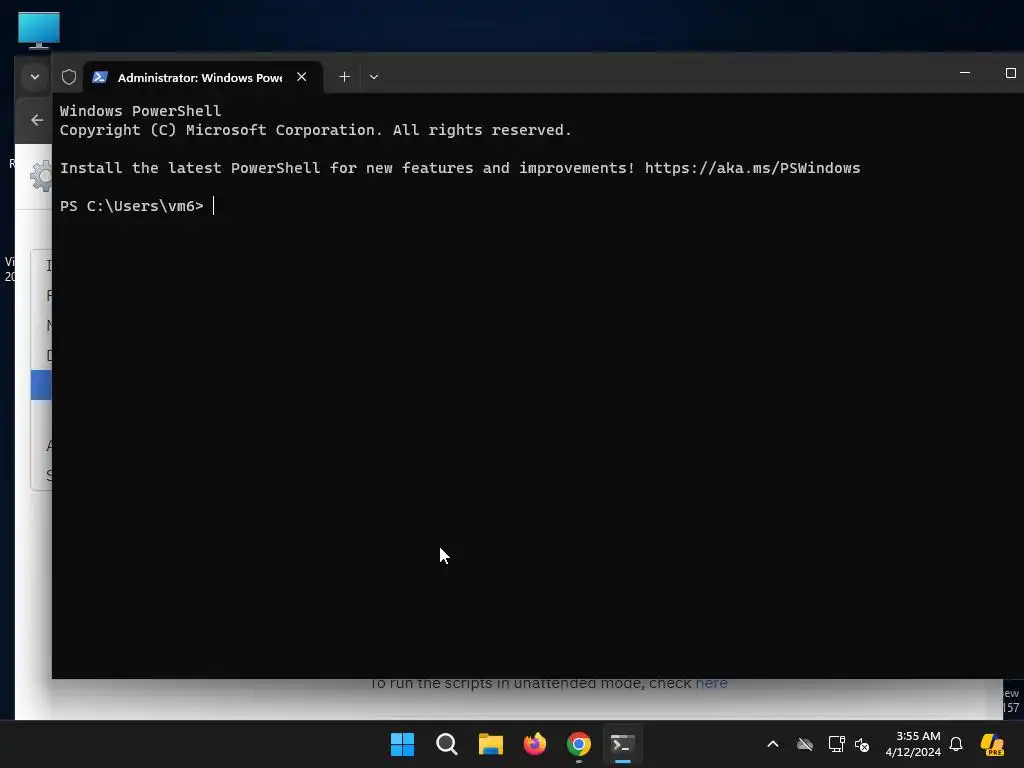Open taskbar Search
The image size is (1024, 768).
click(447, 744)
